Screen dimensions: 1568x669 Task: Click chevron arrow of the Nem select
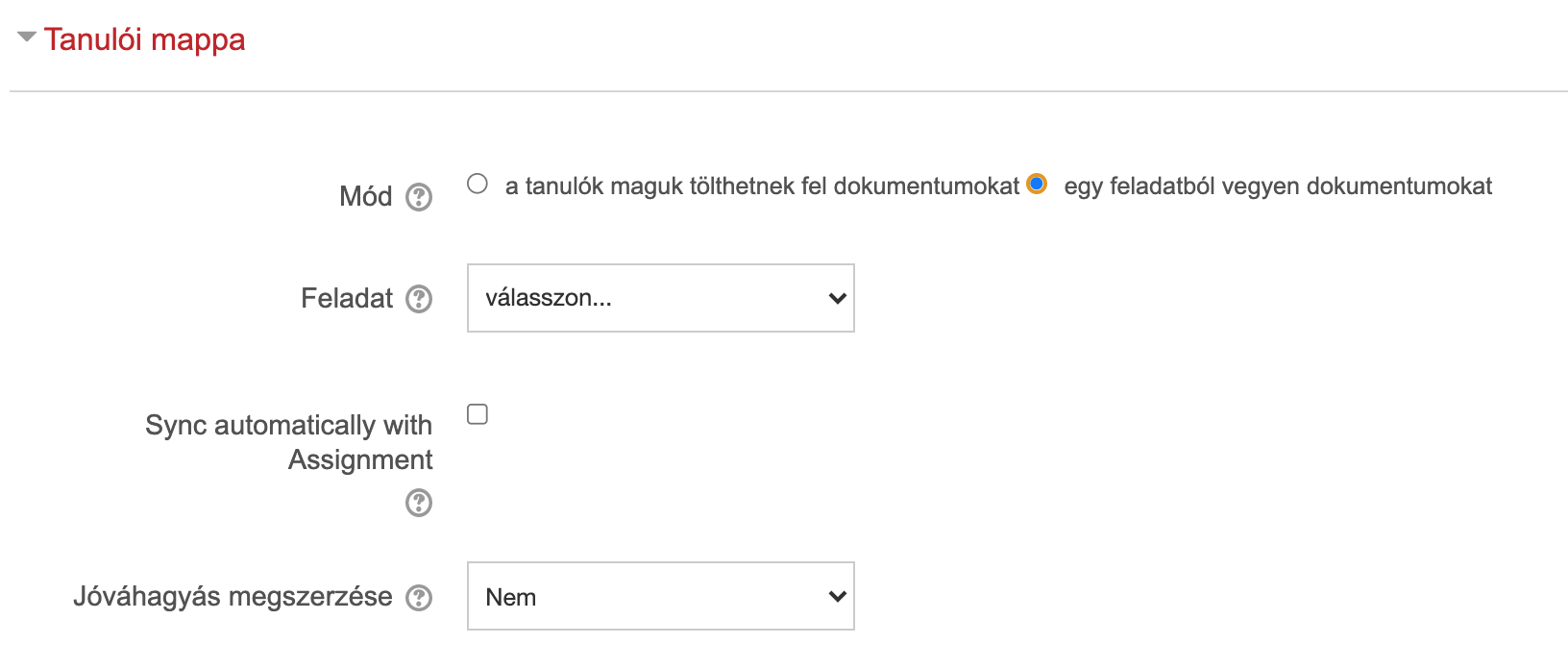[837, 597]
